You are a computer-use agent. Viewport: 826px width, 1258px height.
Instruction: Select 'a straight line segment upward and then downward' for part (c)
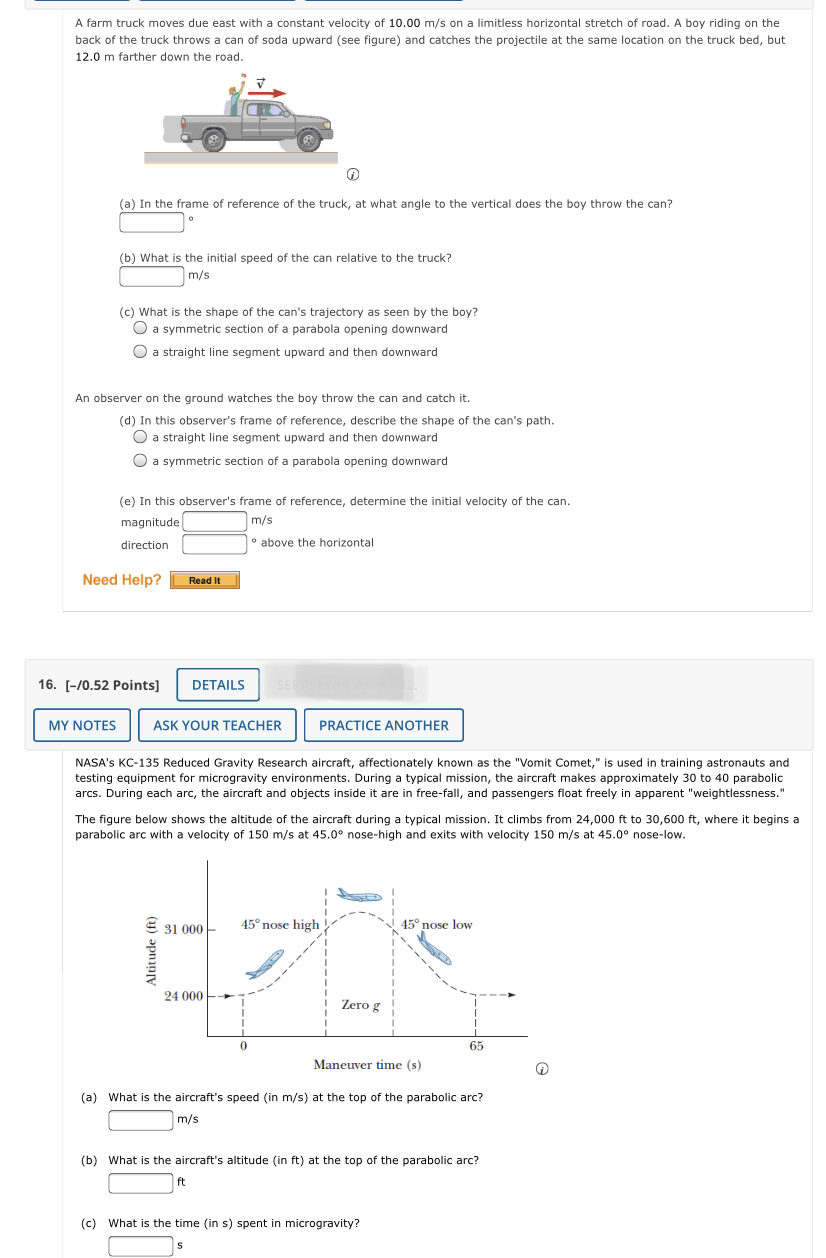pos(142,351)
